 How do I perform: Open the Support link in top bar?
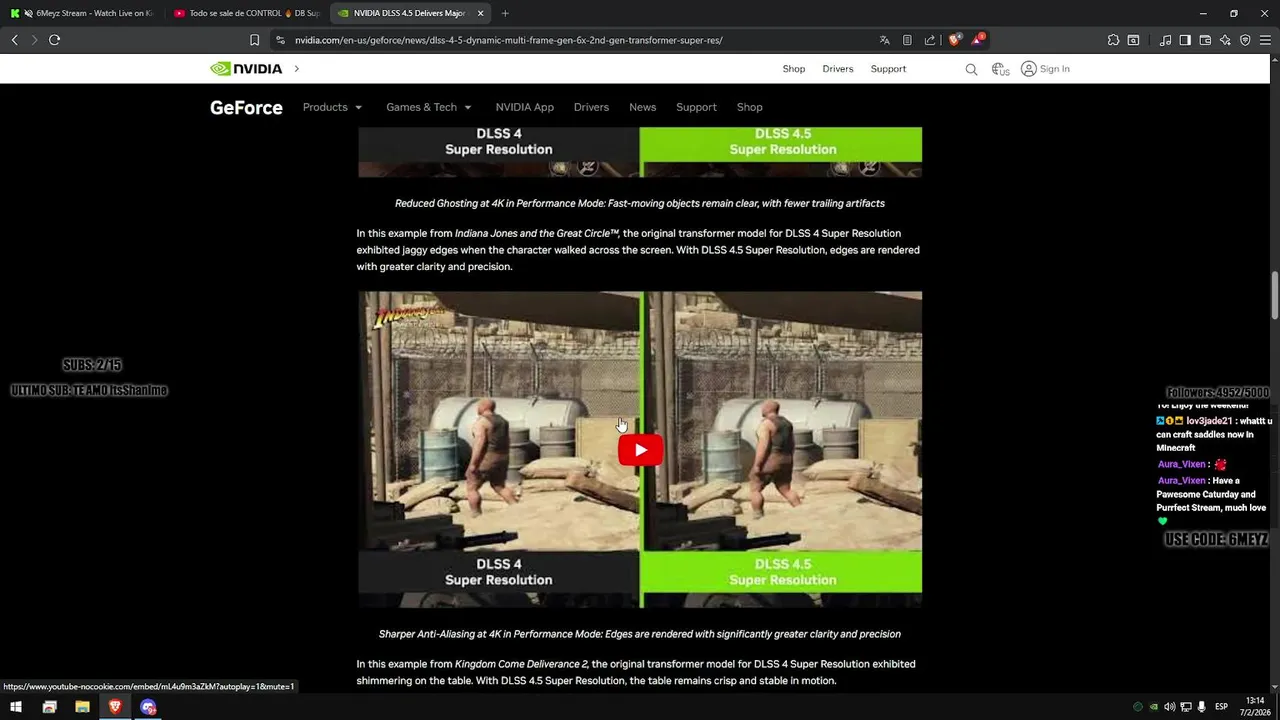(888, 69)
